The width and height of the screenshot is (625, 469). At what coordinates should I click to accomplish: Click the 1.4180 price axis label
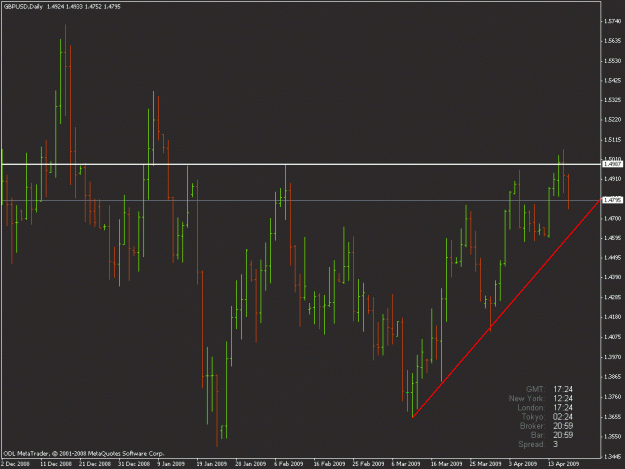(613, 317)
